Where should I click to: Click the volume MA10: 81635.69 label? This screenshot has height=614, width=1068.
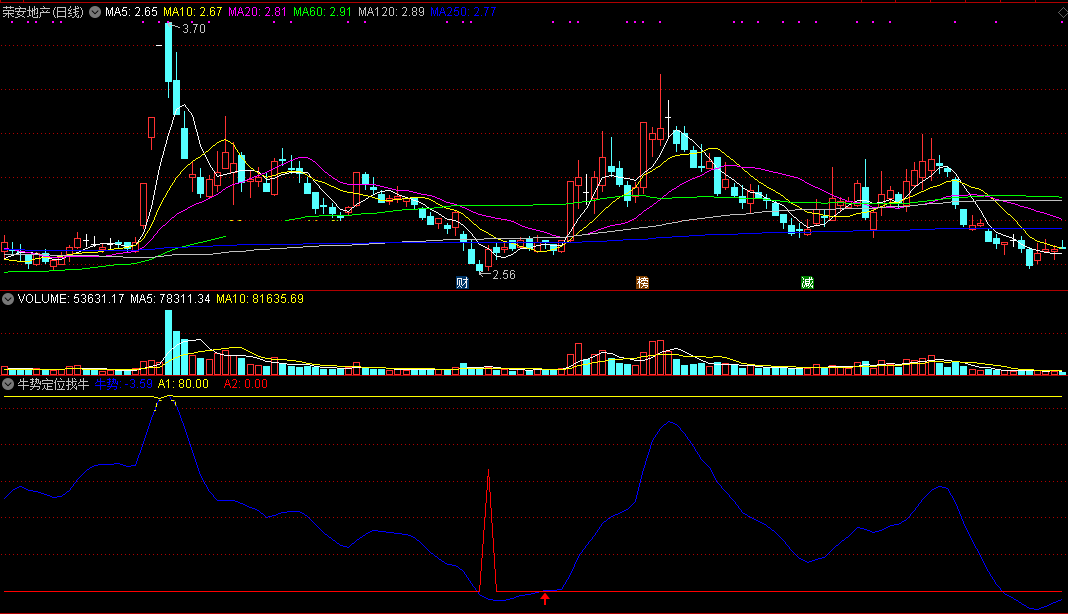[x=260, y=299]
